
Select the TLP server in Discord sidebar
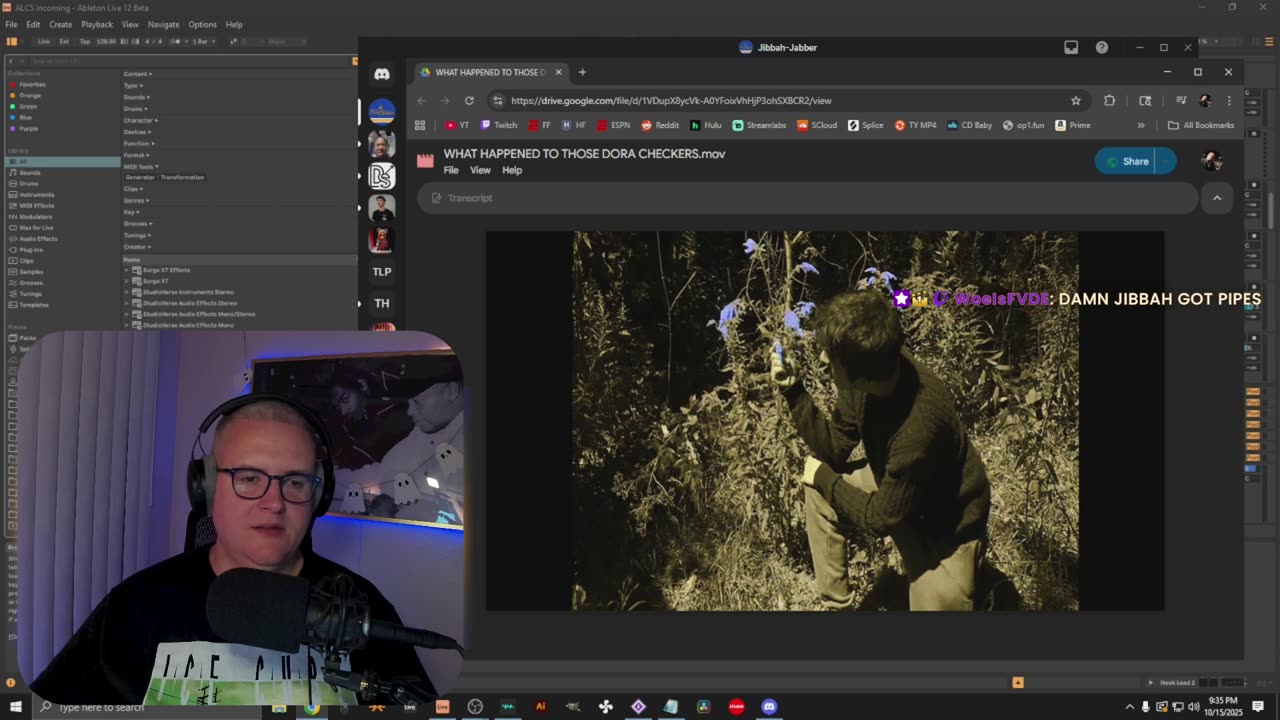point(381,271)
